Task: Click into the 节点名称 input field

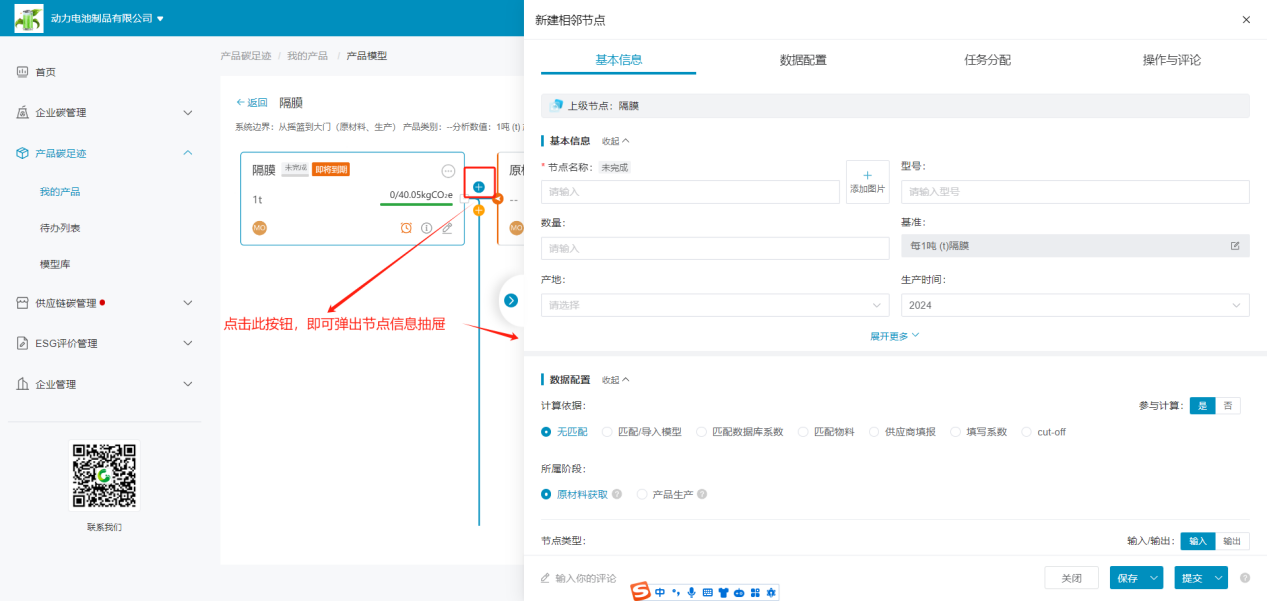Action: pos(690,191)
